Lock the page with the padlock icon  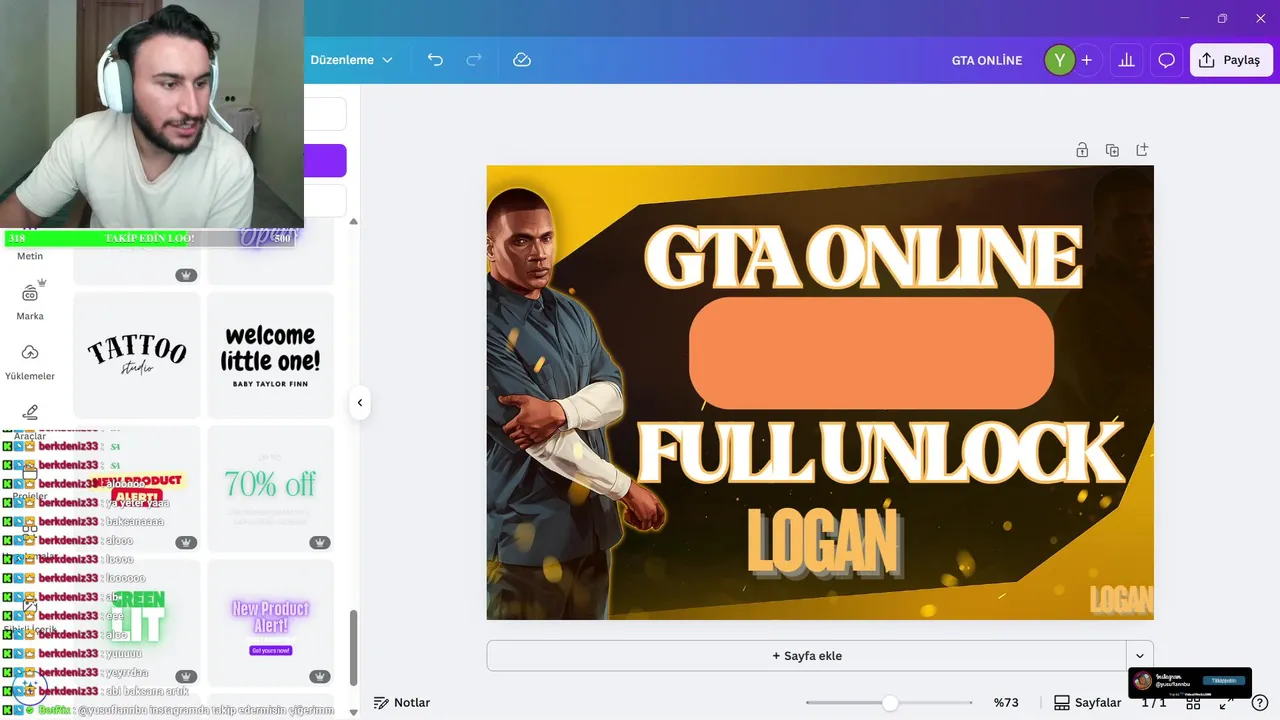pos(1082,150)
